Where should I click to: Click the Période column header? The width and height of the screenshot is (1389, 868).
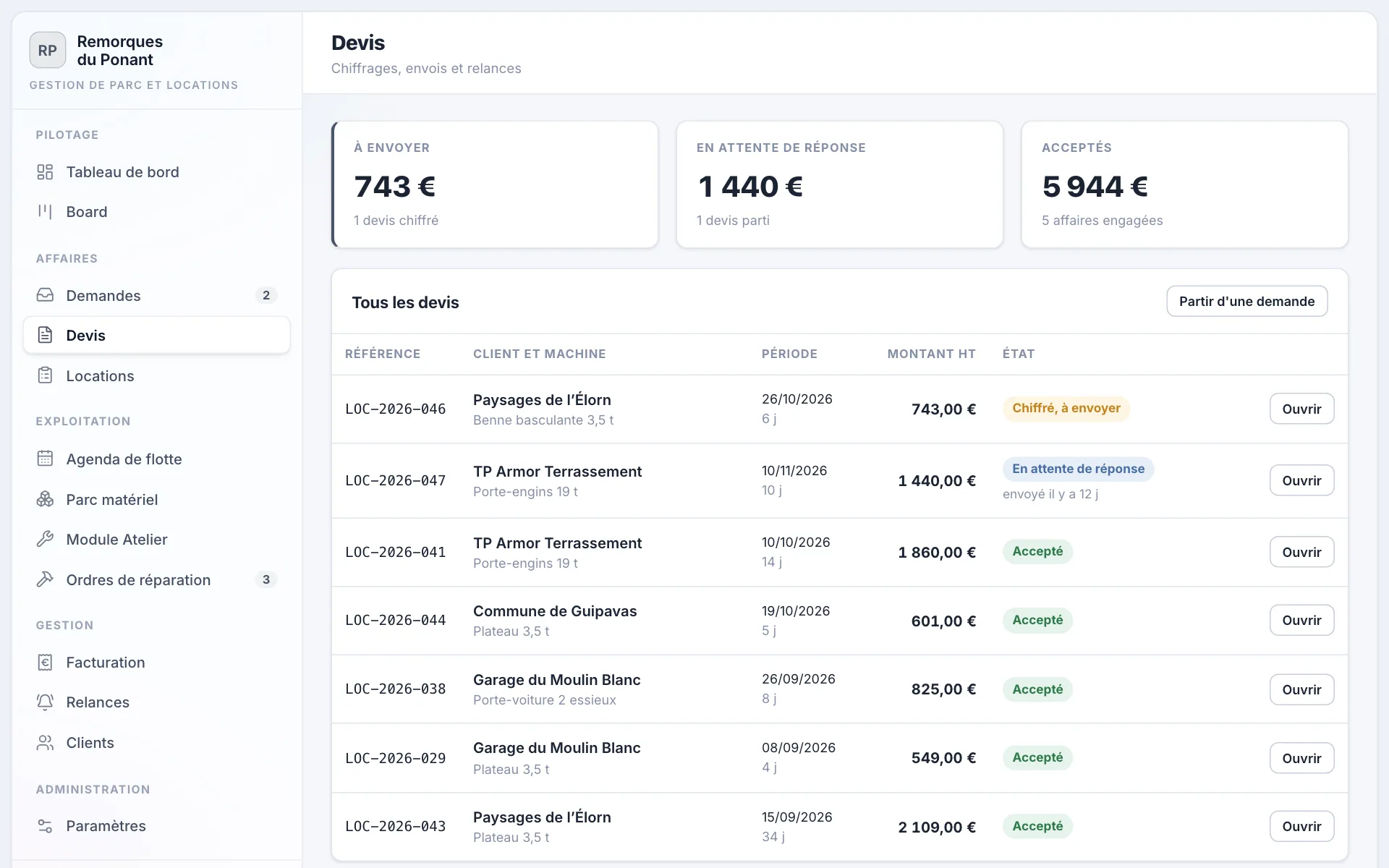click(789, 354)
